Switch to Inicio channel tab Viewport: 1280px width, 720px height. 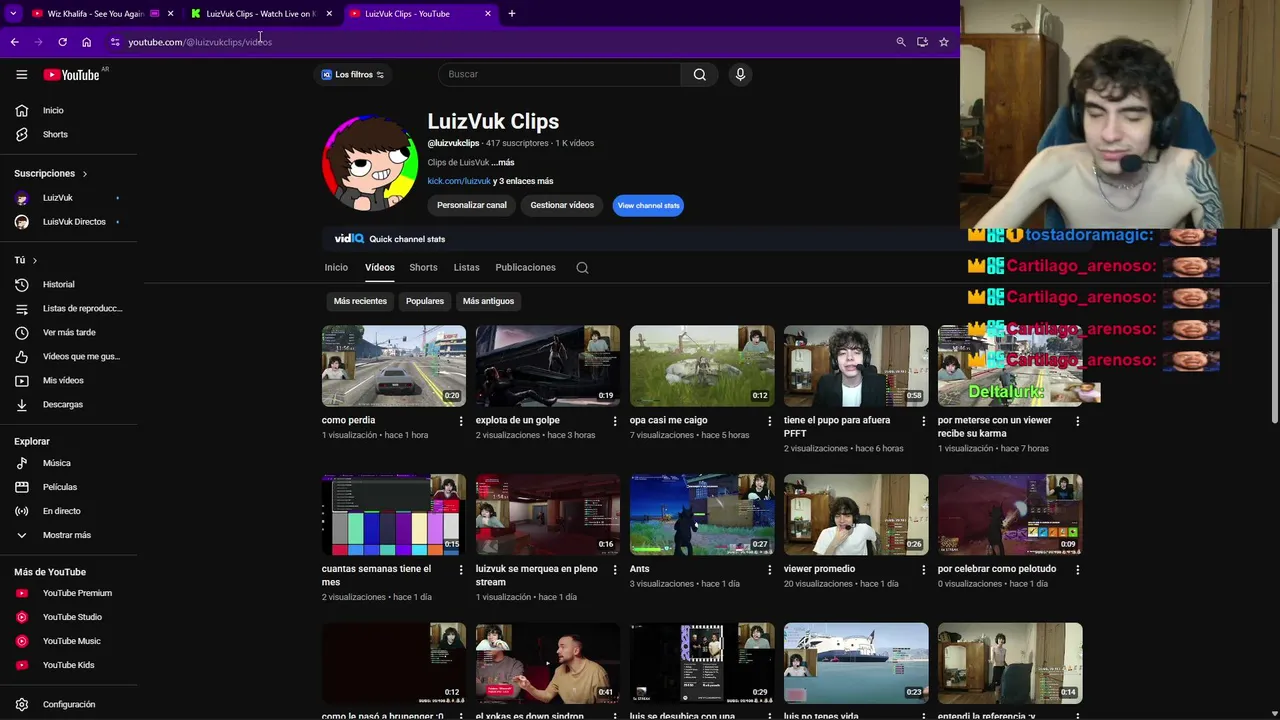coord(336,267)
